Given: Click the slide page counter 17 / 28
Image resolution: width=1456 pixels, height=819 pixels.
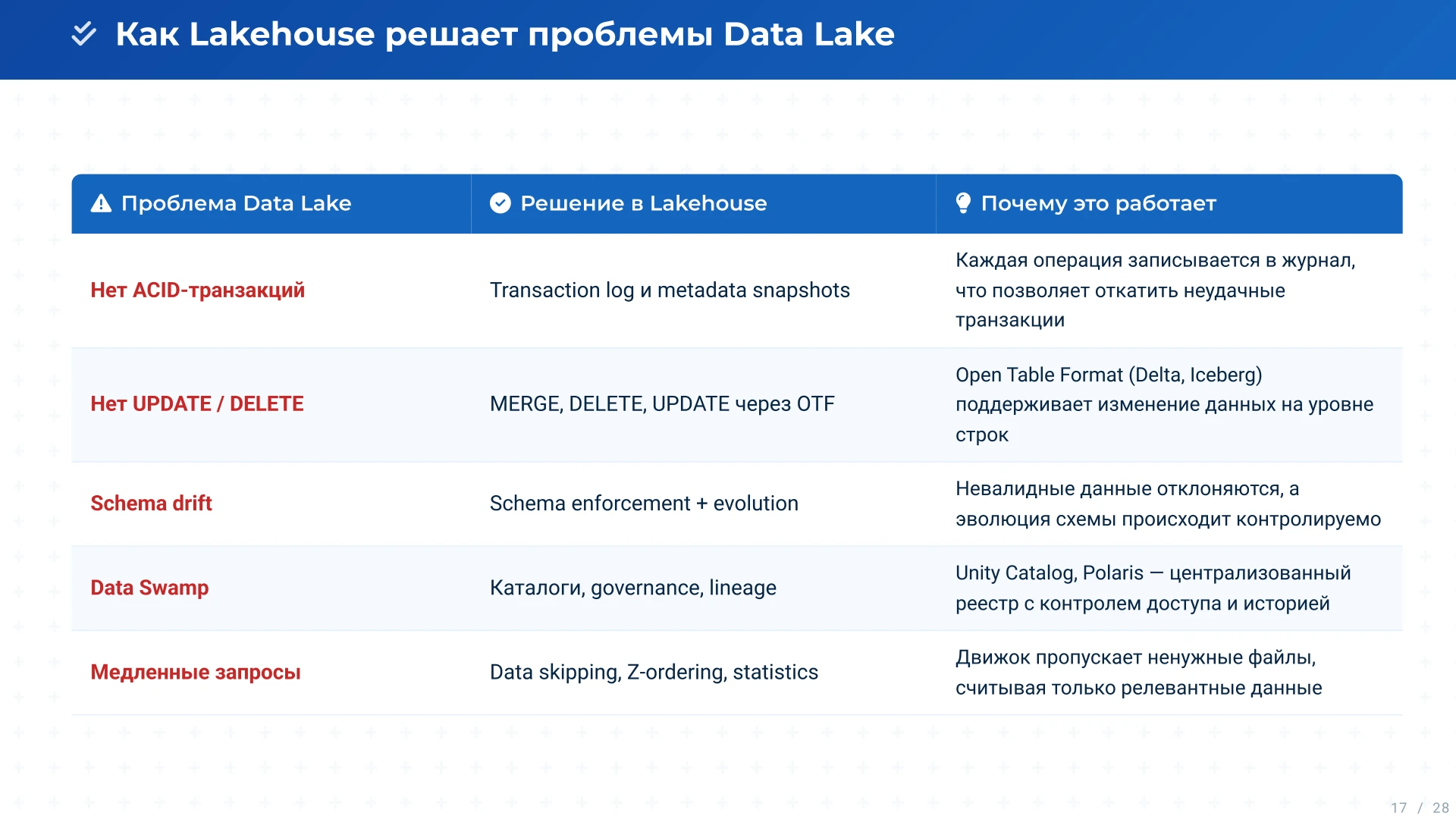Looking at the screenshot, I should [1419, 808].
